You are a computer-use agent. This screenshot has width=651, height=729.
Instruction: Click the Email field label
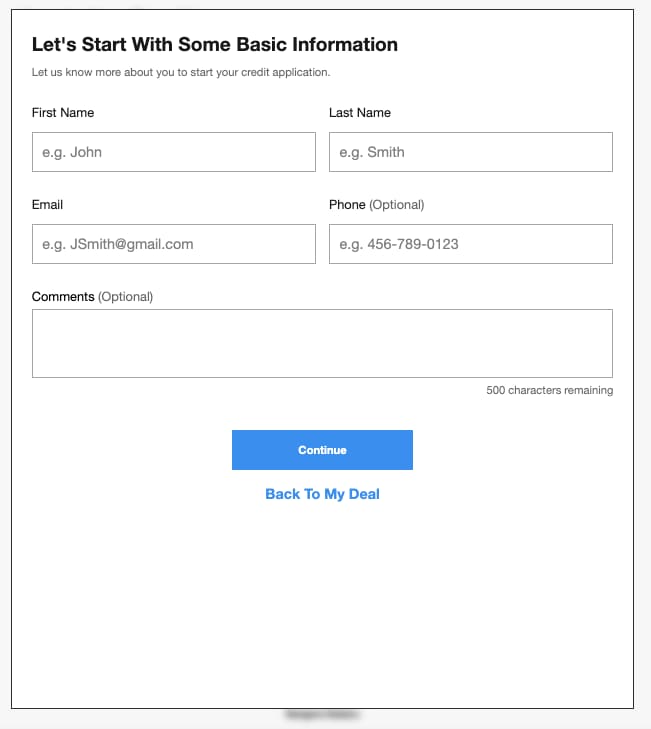click(x=47, y=205)
